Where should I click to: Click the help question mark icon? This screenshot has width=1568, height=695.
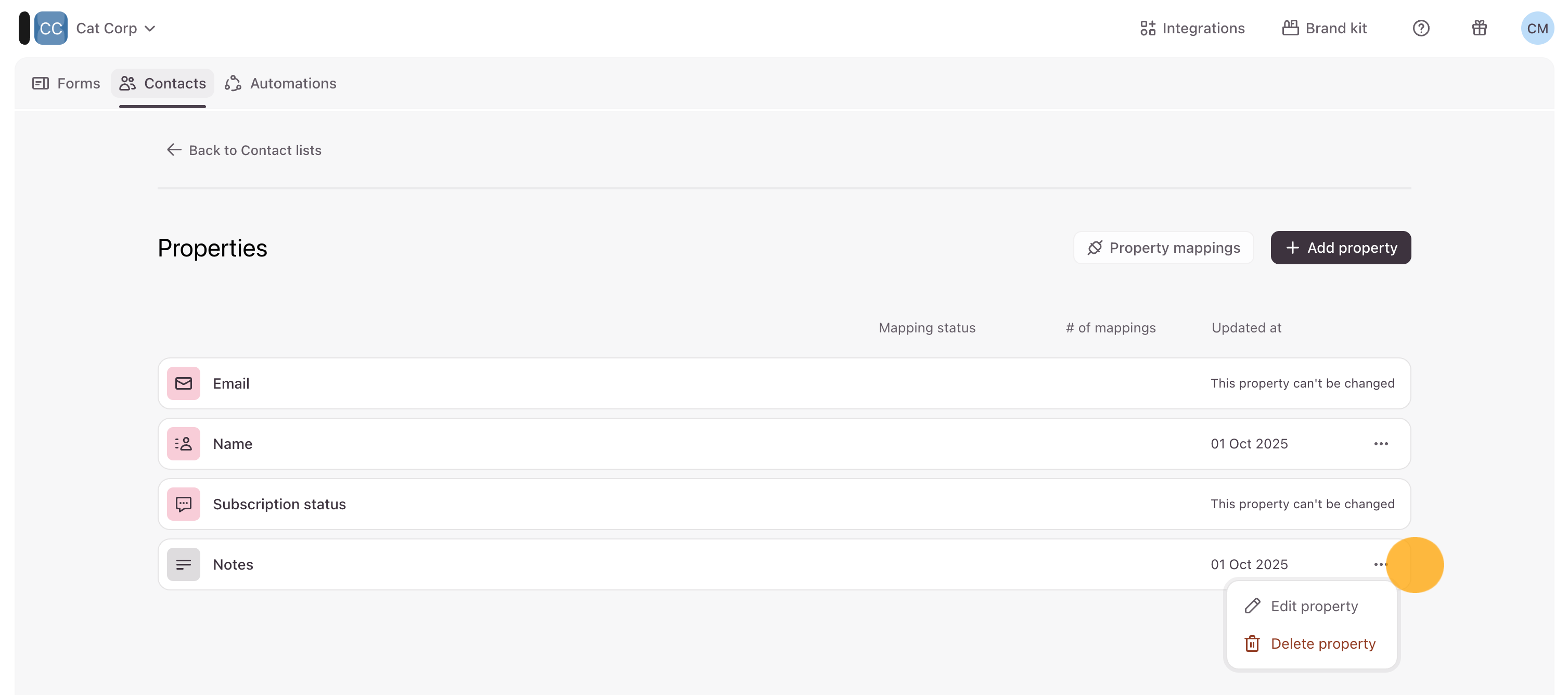click(1421, 28)
